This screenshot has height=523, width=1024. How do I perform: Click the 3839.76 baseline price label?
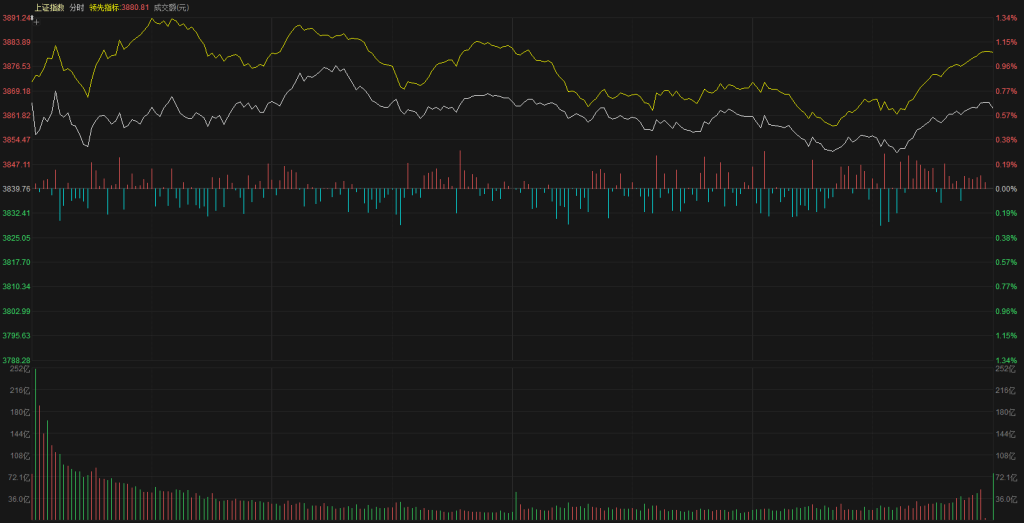(x=16, y=189)
